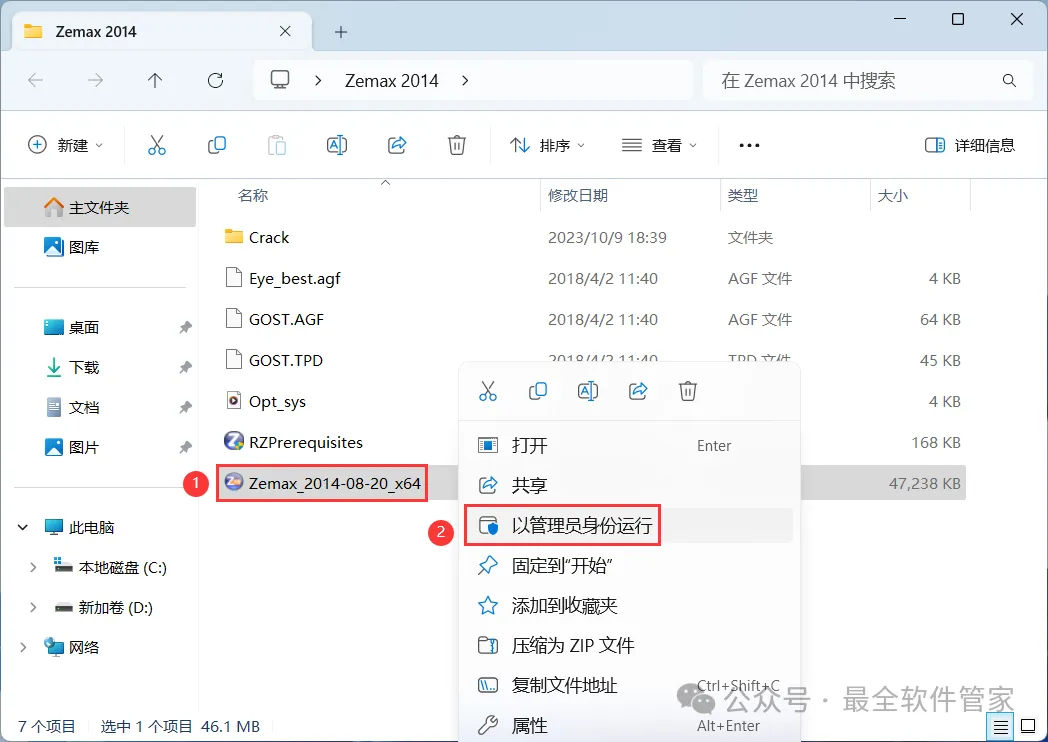Viewport: 1048px width, 742px height.
Task: Click the Rename icon in the context menu
Action: [587, 391]
